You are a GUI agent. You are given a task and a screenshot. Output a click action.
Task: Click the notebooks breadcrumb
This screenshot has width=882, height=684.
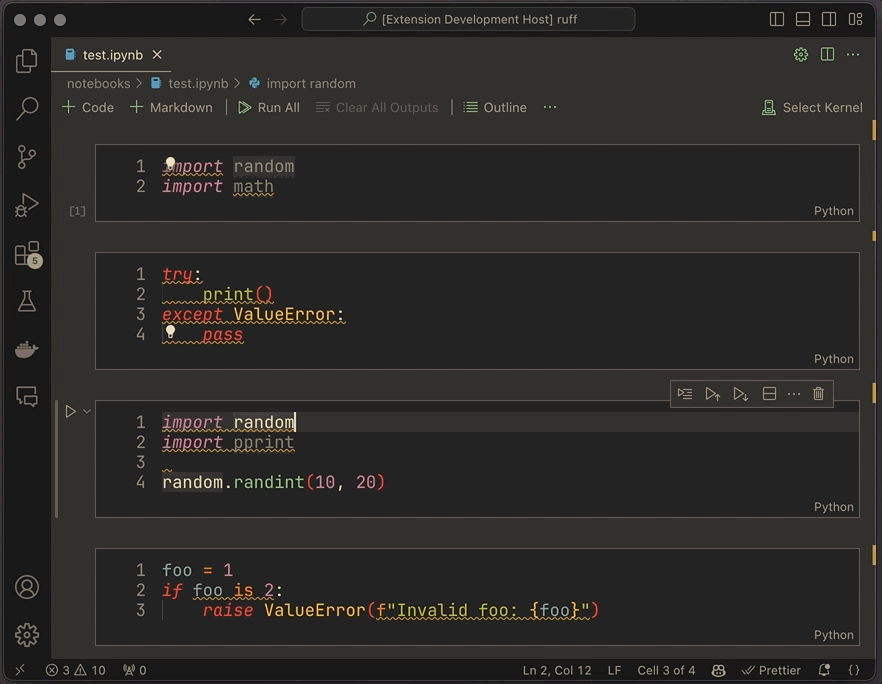coord(98,83)
